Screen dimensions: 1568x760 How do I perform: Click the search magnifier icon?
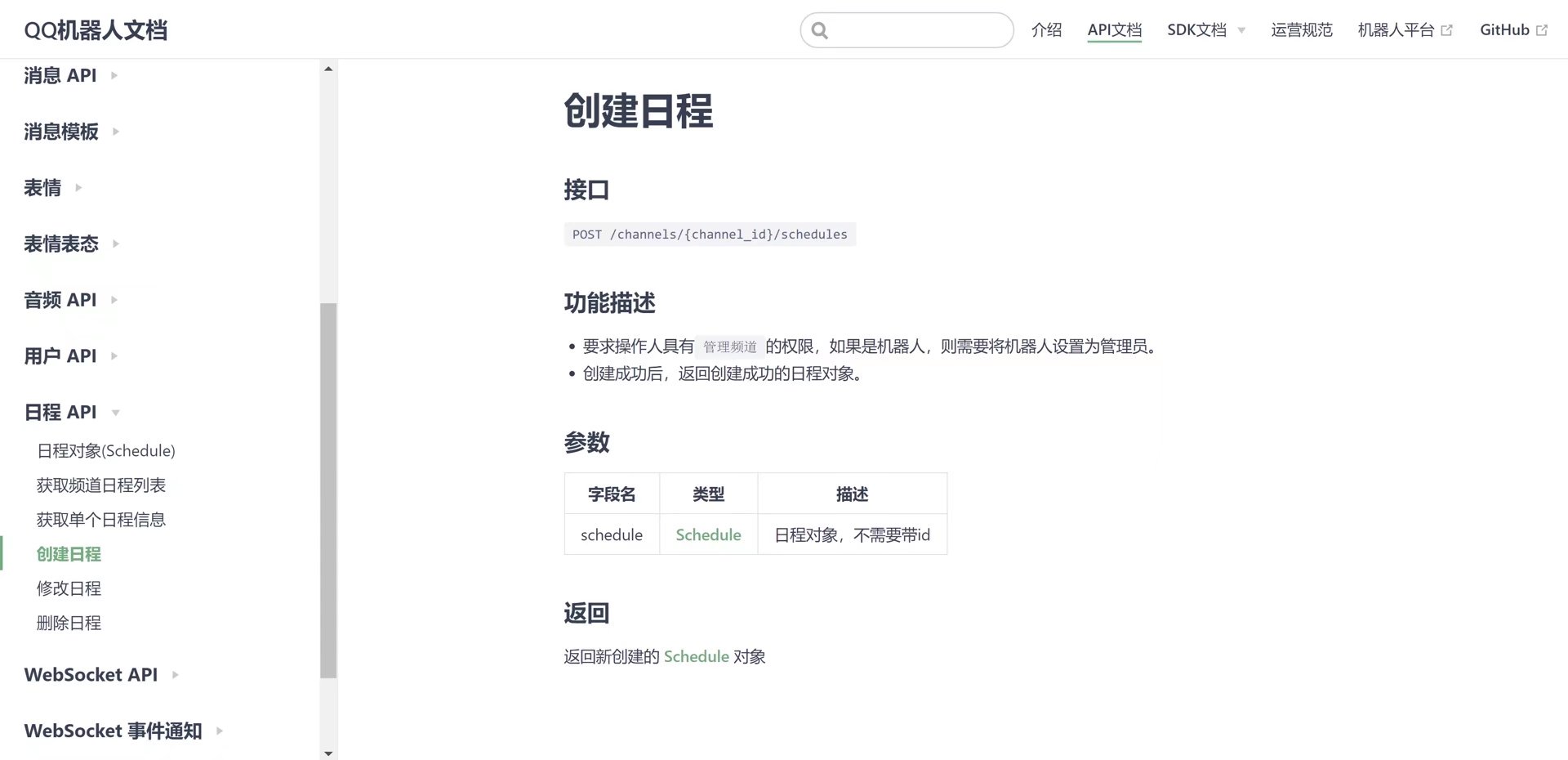click(x=820, y=31)
